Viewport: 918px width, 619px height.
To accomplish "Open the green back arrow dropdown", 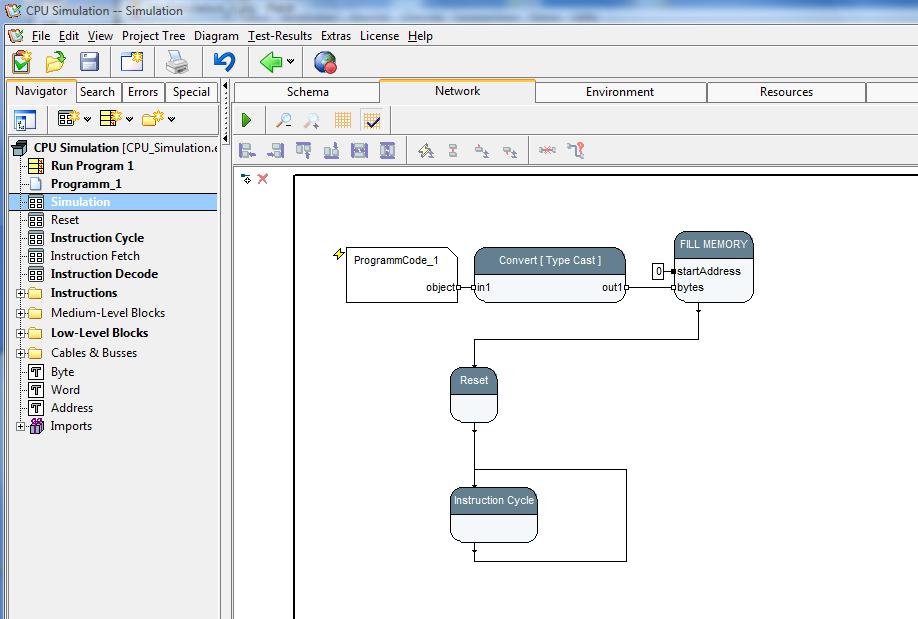I will pyautogui.click(x=291, y=62).
